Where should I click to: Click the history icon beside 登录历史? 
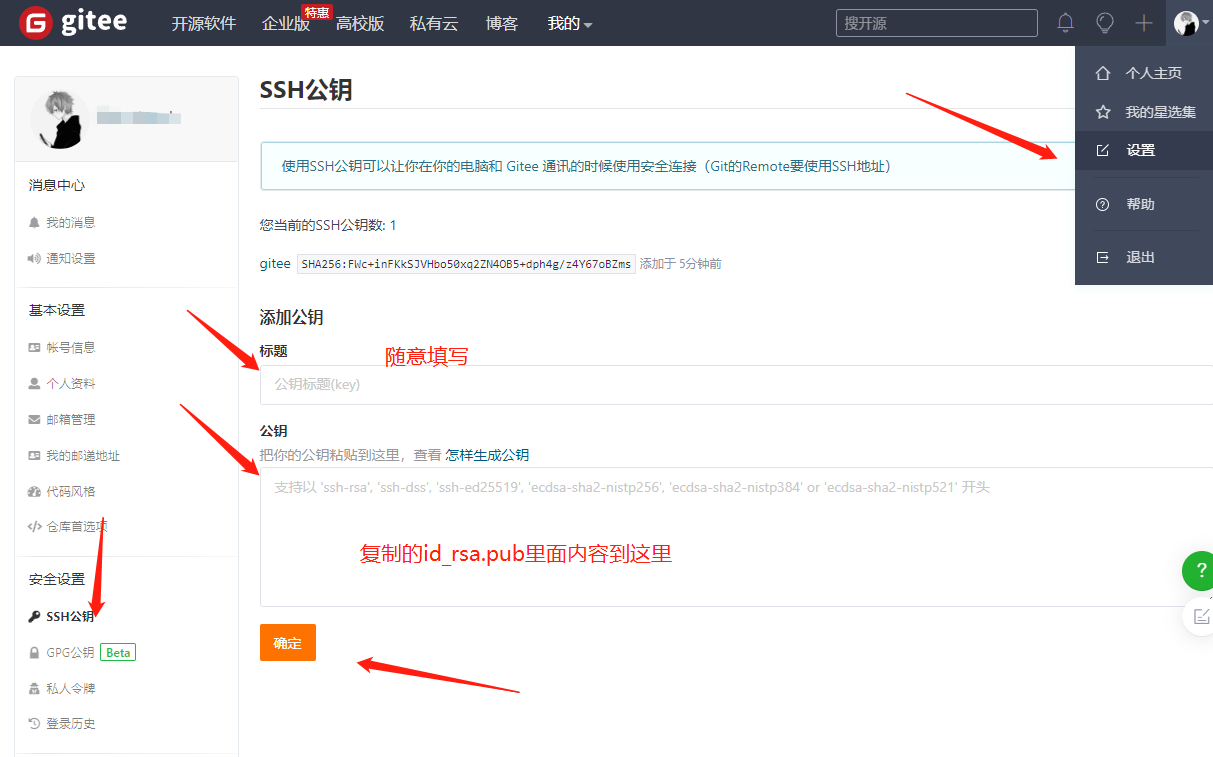pyautogui.click(x=35, y=723)
